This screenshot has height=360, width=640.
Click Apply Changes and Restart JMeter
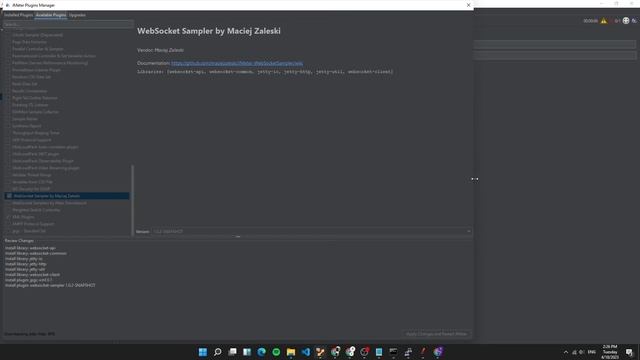[436, 334]
